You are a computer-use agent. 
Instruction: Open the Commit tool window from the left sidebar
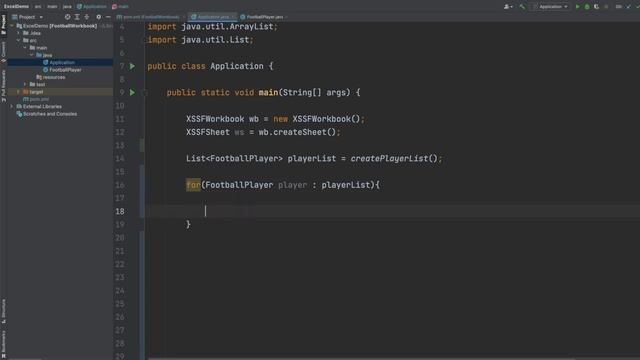click(x=3, y=52)
